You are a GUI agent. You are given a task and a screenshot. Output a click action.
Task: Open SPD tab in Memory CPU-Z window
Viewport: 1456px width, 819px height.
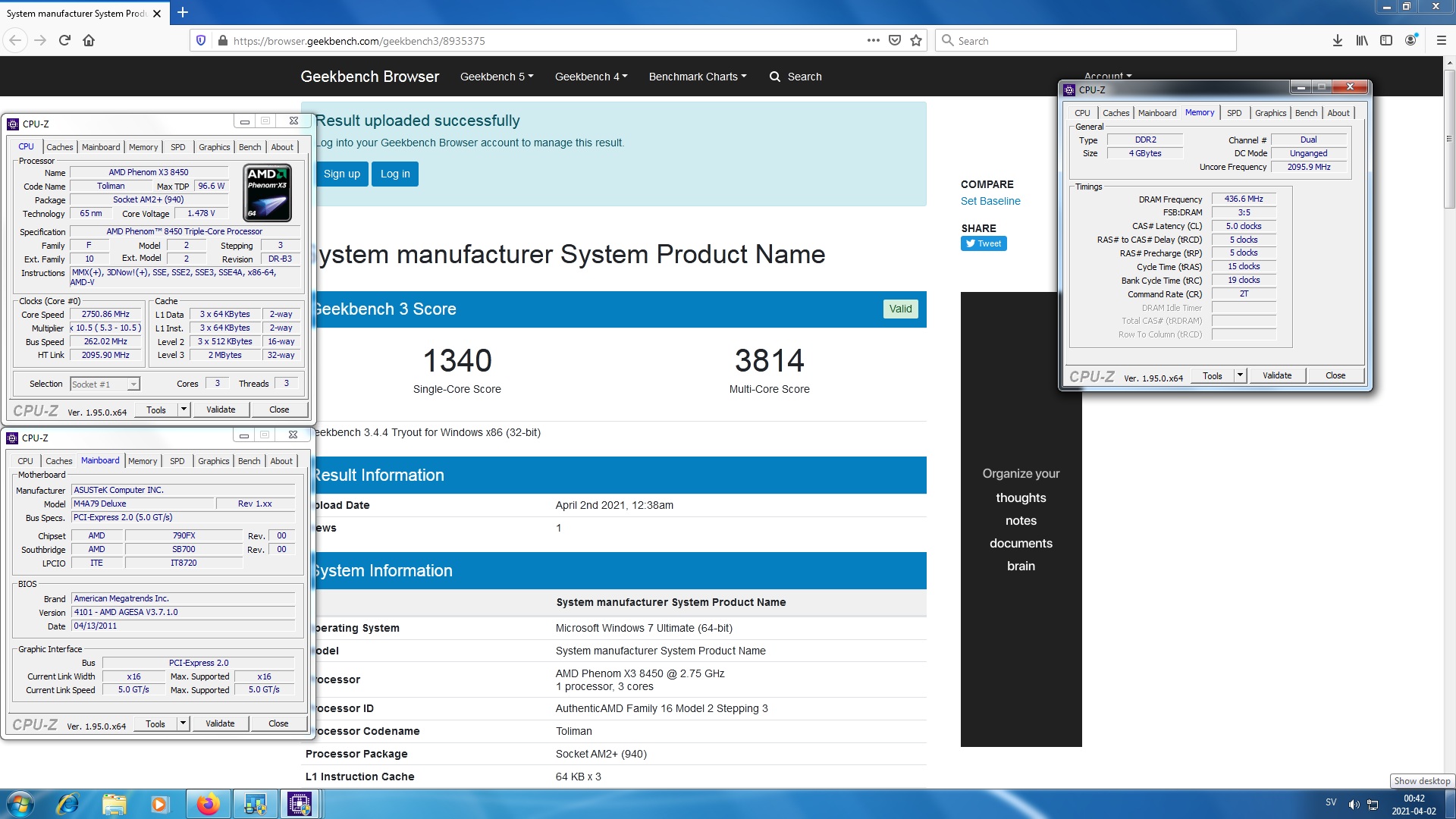coord(1235,113)
